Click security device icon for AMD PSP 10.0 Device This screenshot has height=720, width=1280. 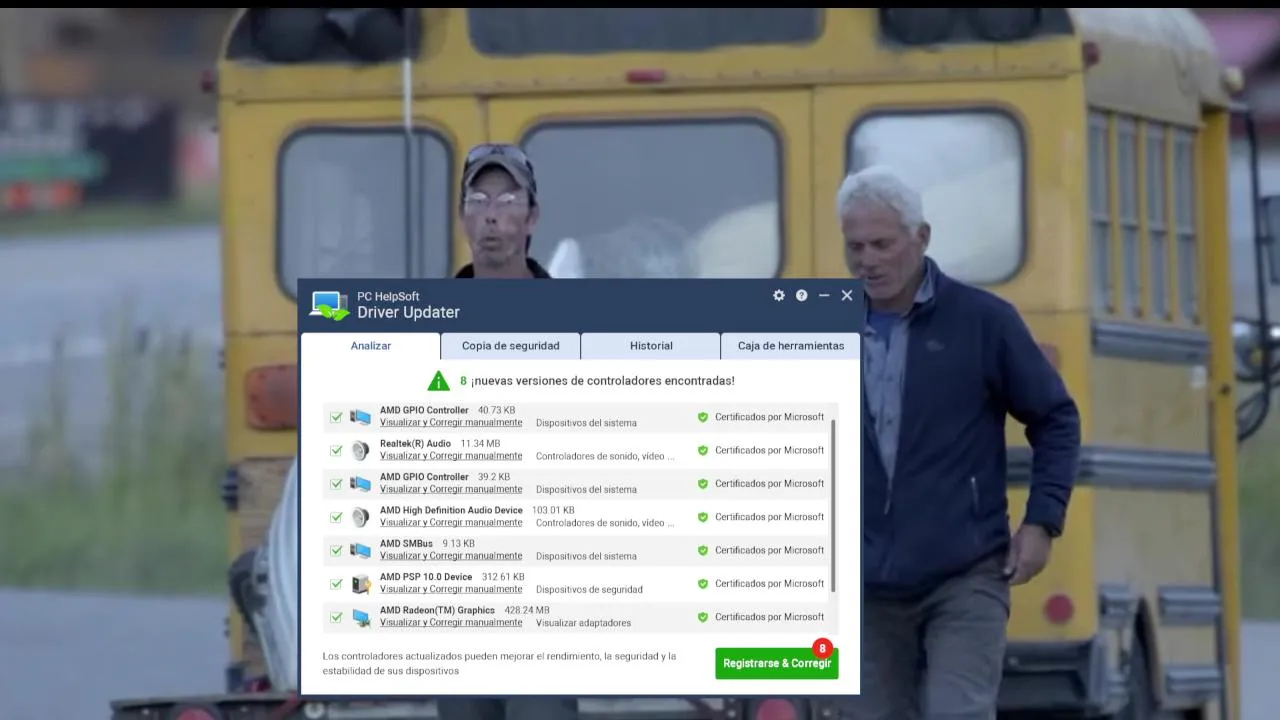(x=360, y=584)
